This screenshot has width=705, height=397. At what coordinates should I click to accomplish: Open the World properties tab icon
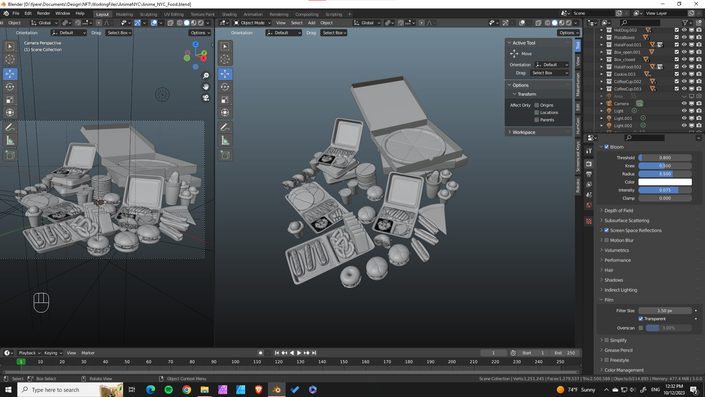589,205
